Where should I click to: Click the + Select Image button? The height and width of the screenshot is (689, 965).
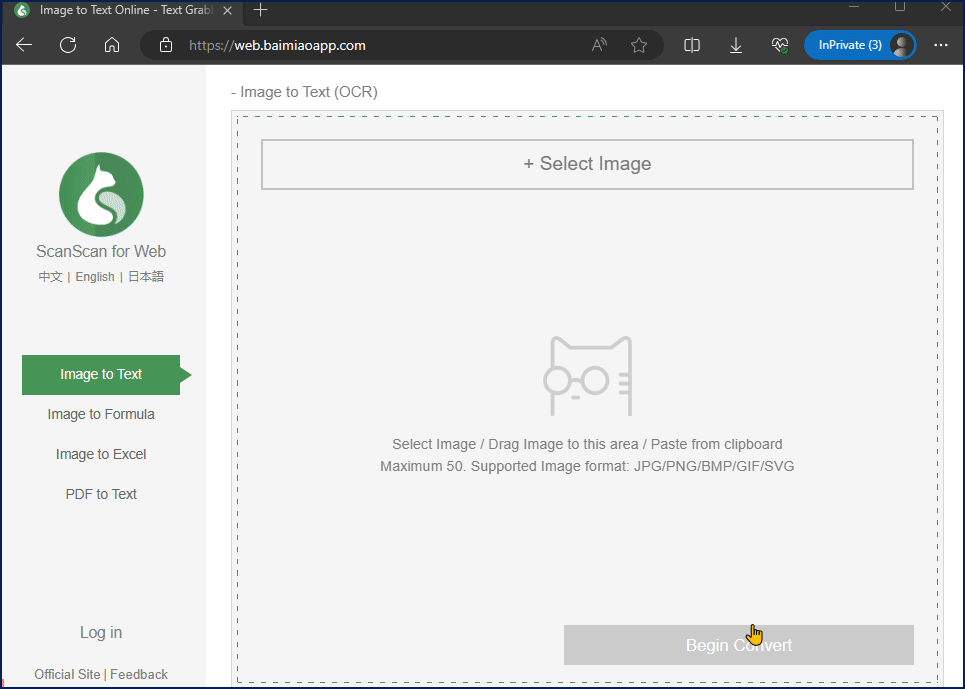pos(587,164)
